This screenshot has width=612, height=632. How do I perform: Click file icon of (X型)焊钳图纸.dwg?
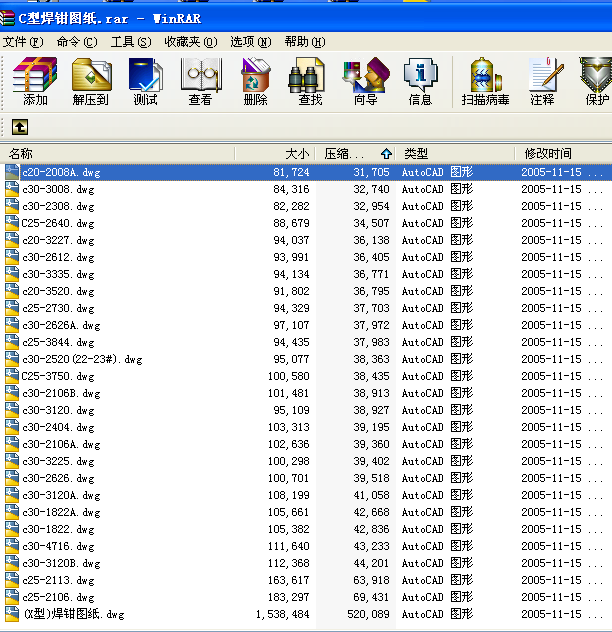click(12, 614)
